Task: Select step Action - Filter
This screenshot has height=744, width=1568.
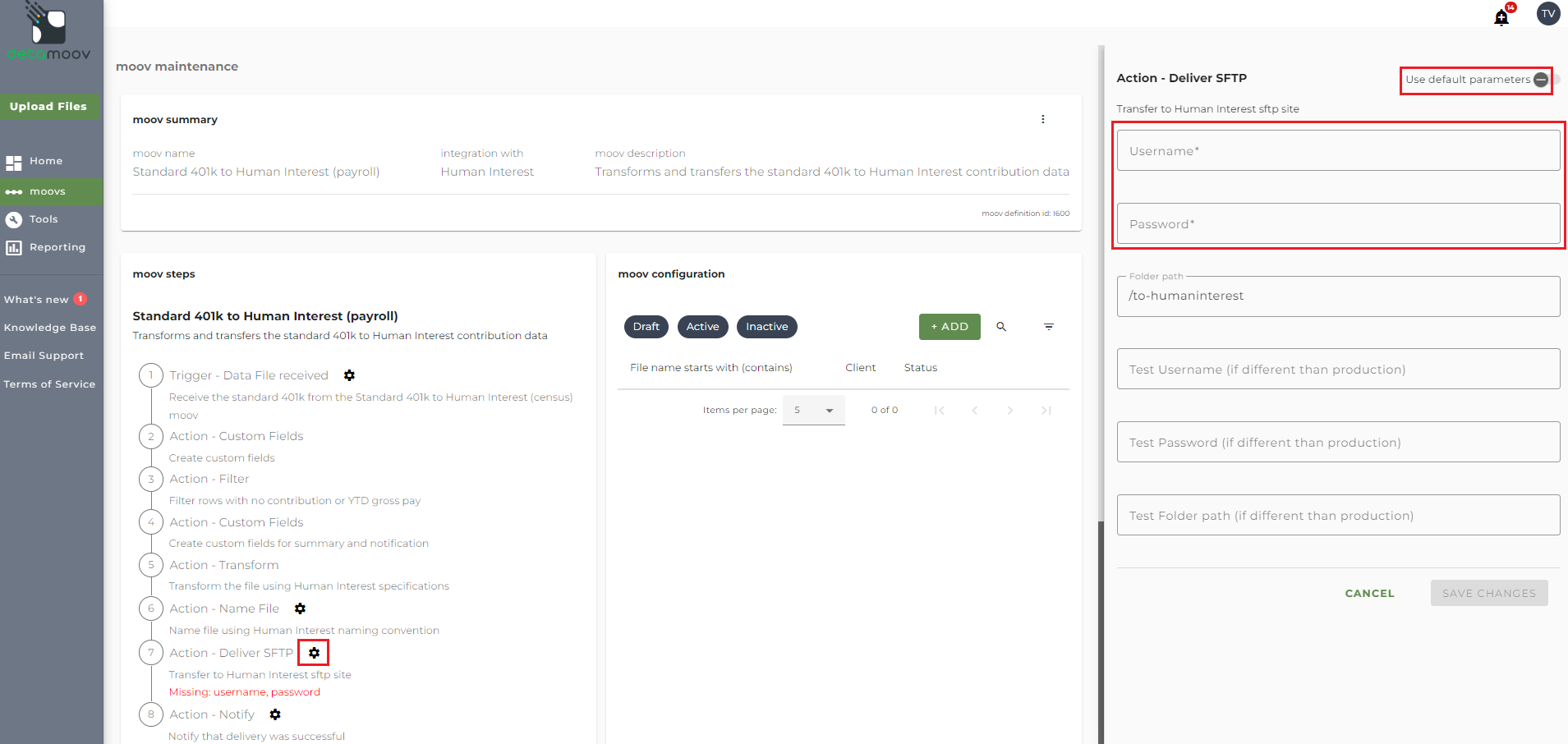Action: coord(209,479)
